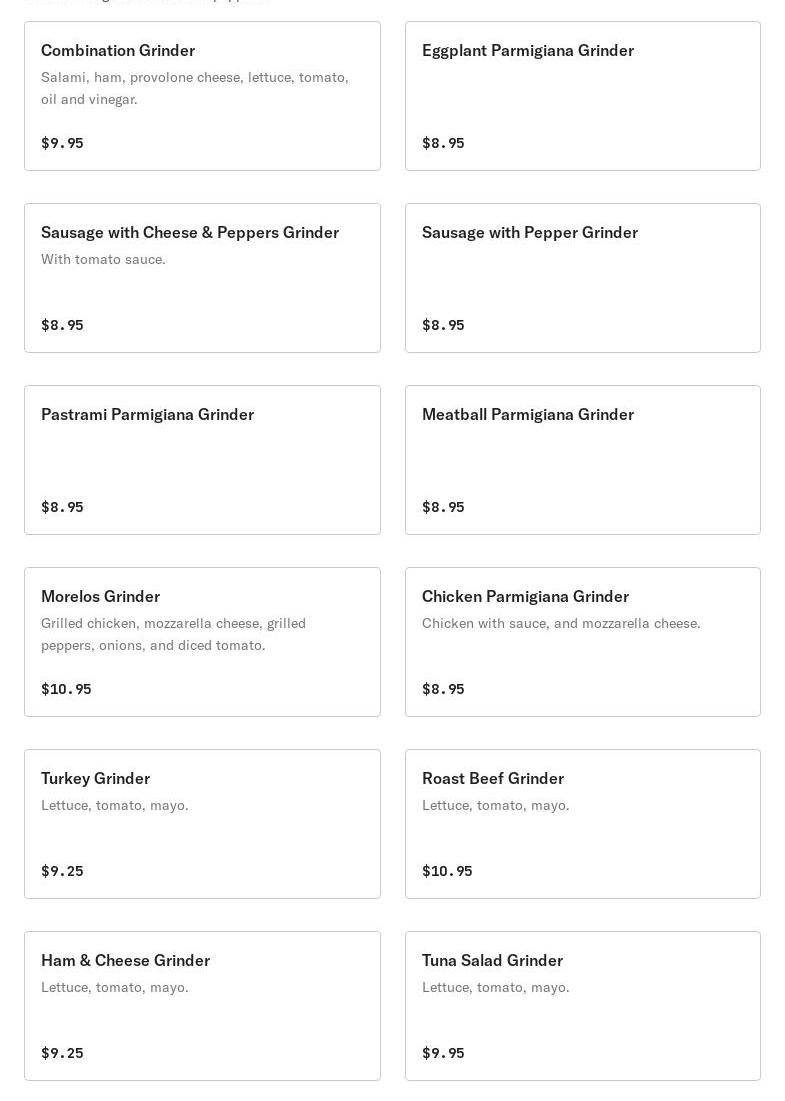The image size is (785, 1101).
Task: Click the Ham & Cheese Grinder $9.25 price
Action: click(62, 1053)
